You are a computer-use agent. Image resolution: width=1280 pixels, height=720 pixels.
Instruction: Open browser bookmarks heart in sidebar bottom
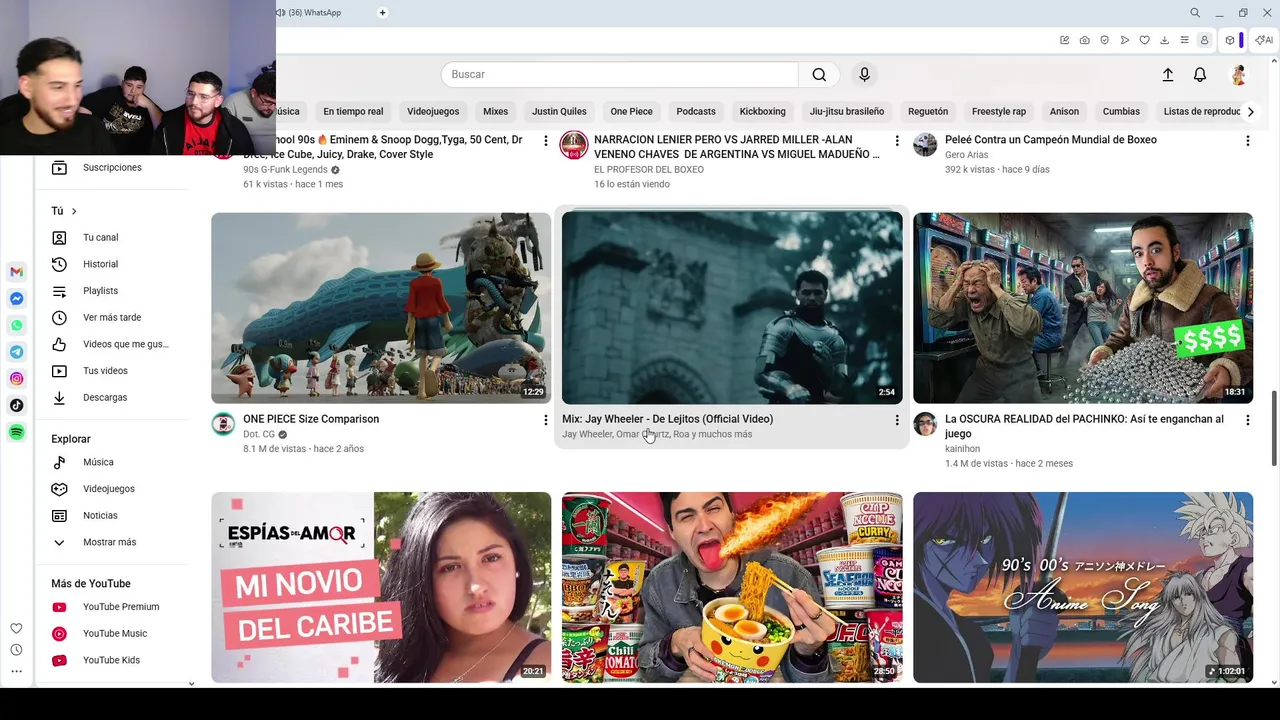click(x=16, y=628)
